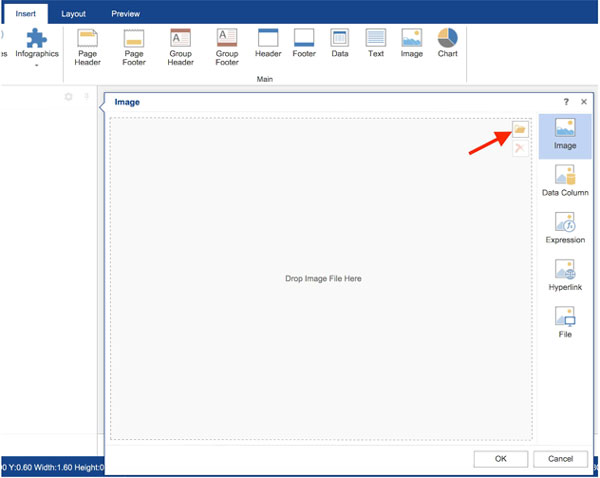This screenshot has height=478, width=600.
Task: Select the Image source option in dialog sidebar
Action: pyautogui.click(x=565, y=134)
